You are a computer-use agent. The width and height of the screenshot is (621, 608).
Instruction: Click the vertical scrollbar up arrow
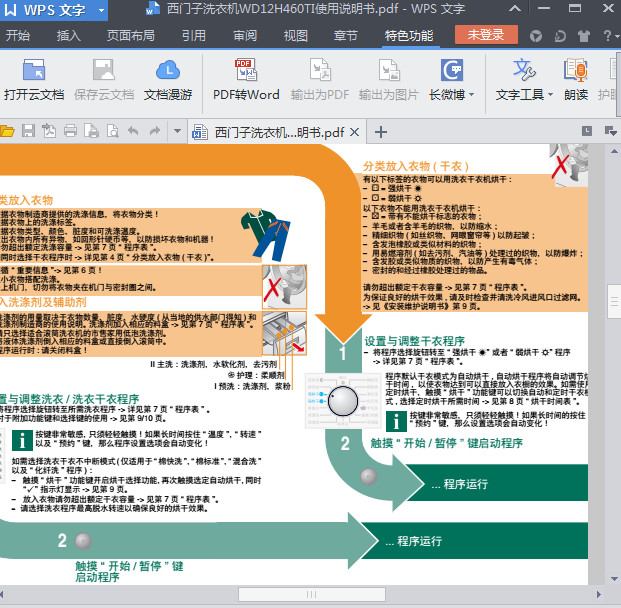point(614,151)
